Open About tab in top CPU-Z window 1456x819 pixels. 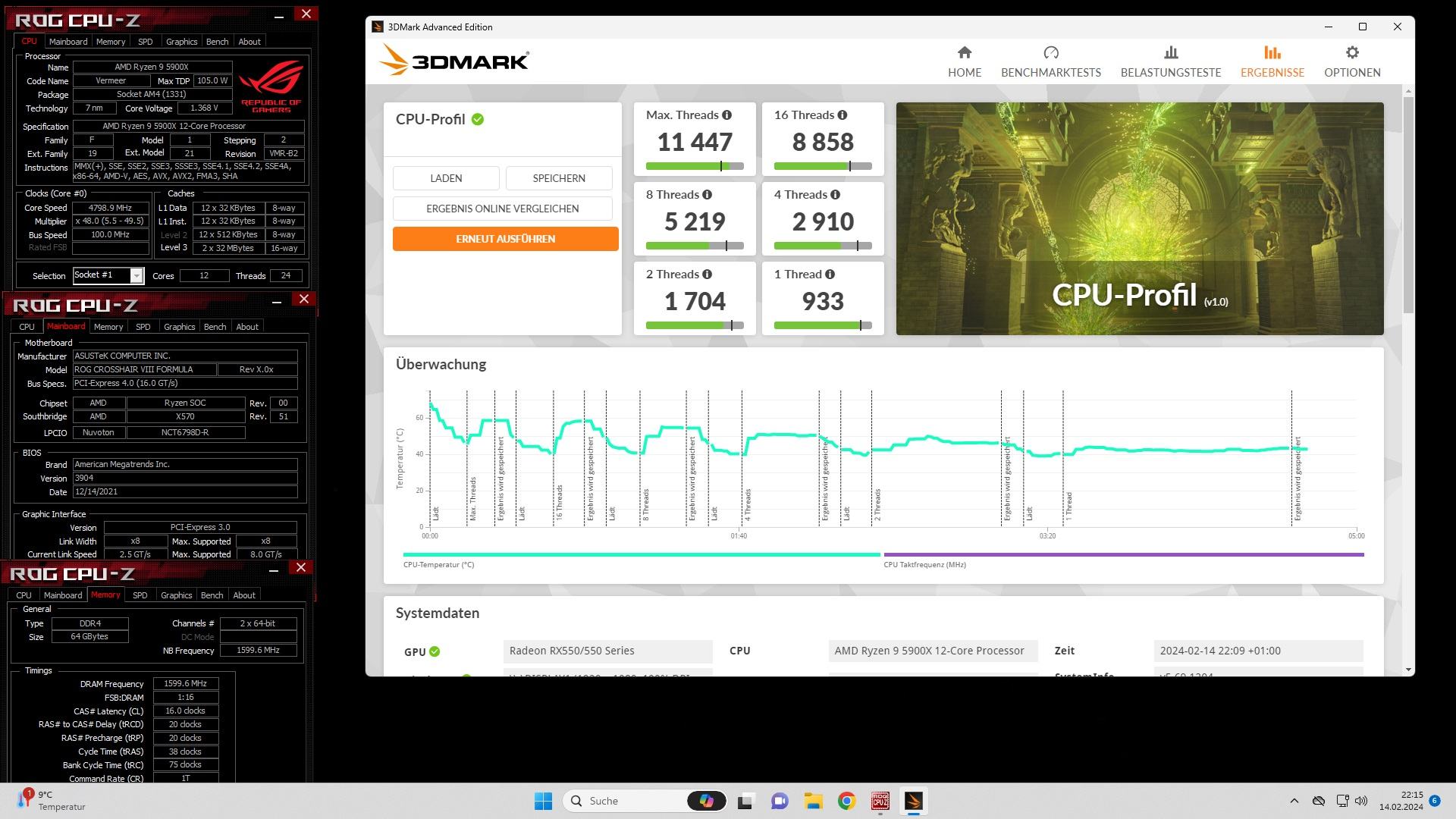(249, 42)
